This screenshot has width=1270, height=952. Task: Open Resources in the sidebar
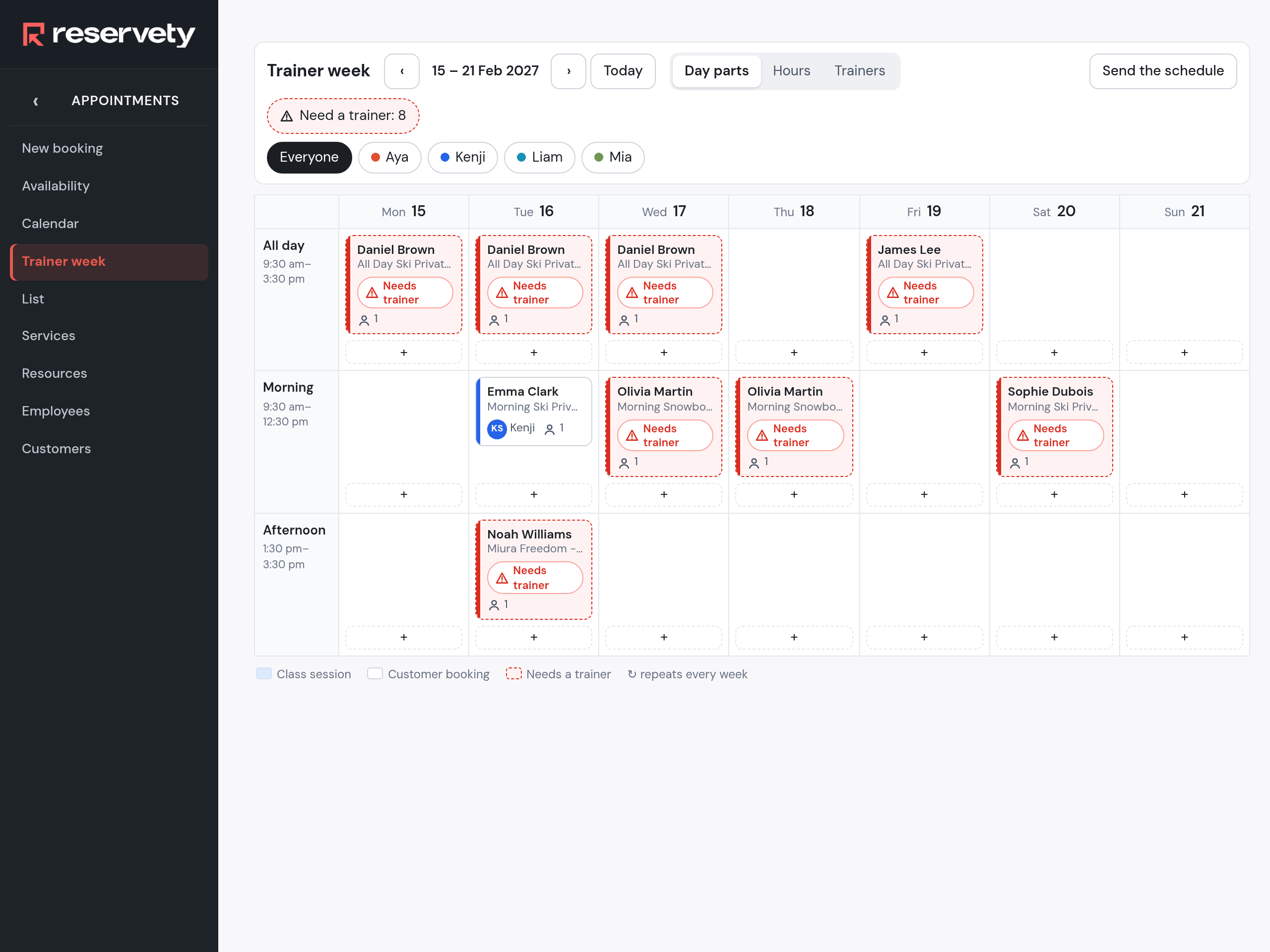click(109, 373)
